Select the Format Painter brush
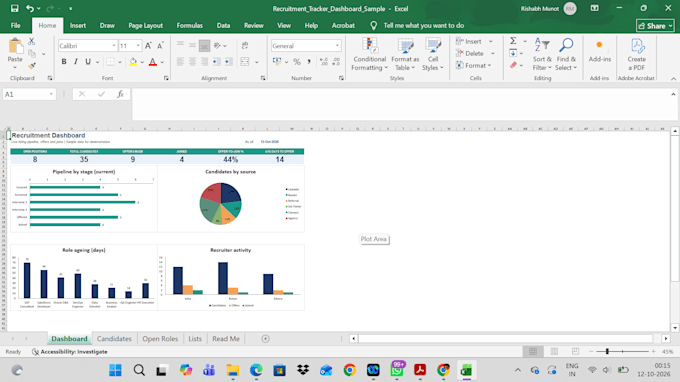Screen dimensions: 680x382 coord(32,65)
